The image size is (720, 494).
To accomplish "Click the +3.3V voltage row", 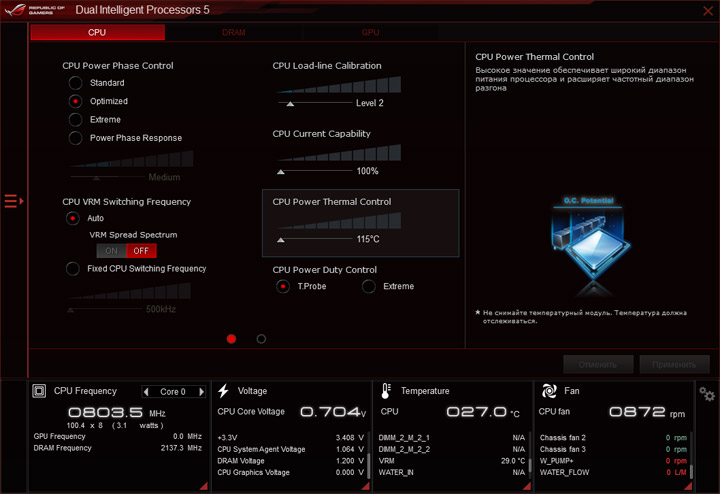I will [x=291, y=438].
